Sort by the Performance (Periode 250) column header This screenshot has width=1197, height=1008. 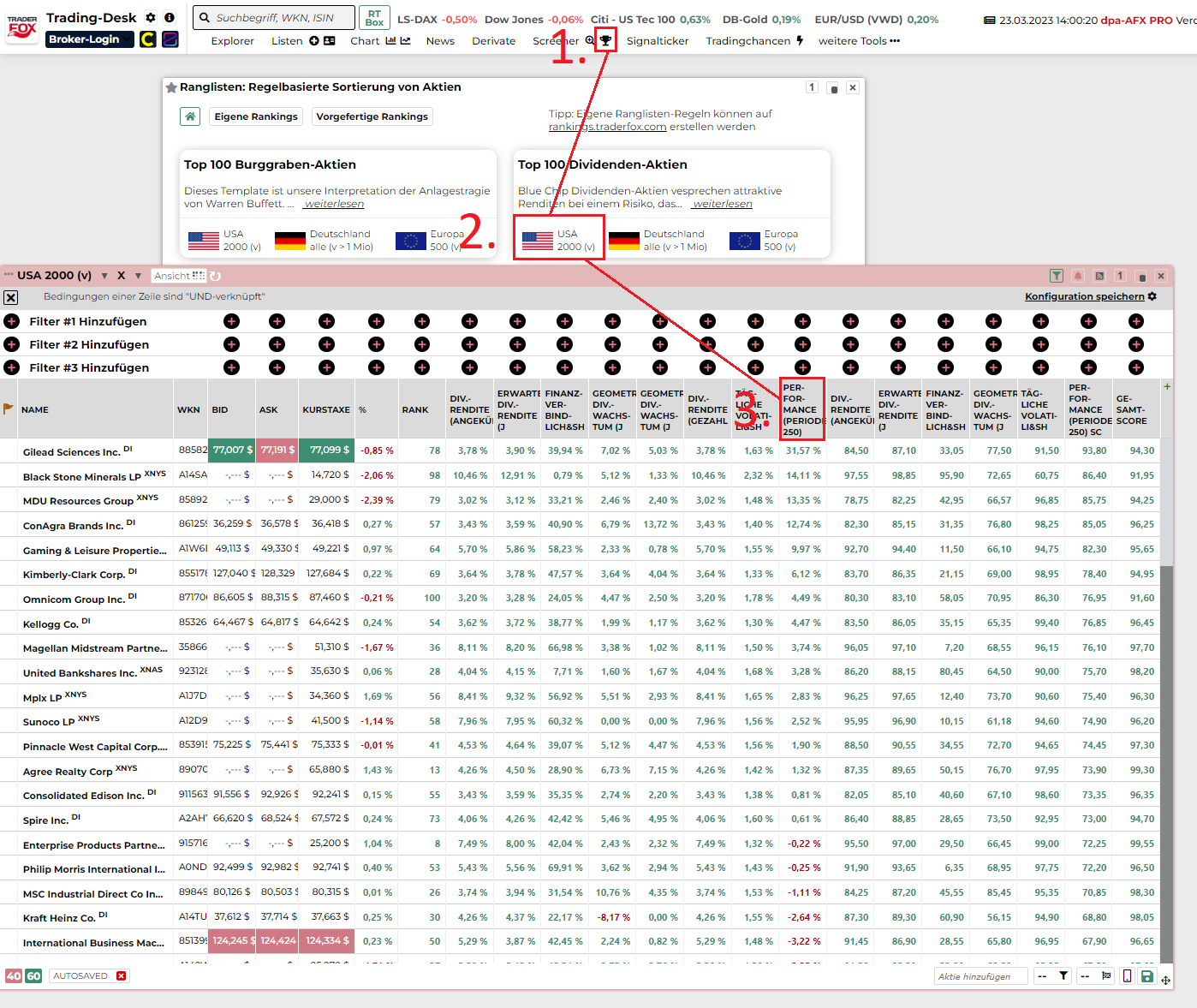point(802,409)
